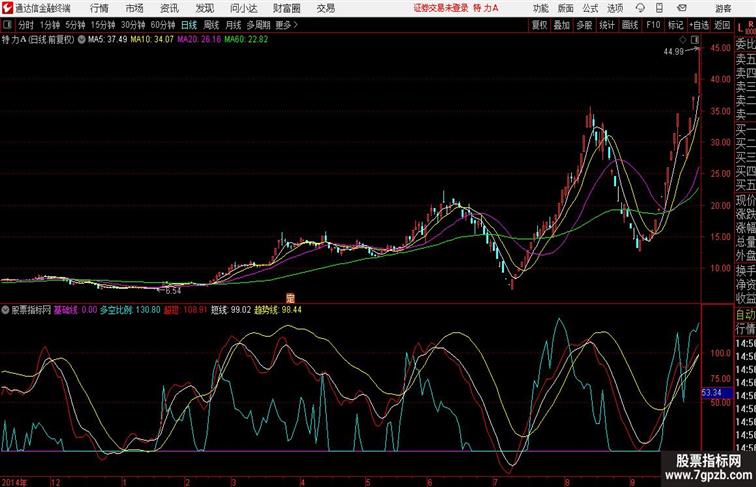Image resolution: width=756 pixels, height=487 pixels.
Task: Open the 问小达 menu
Action: pos(243,8)
